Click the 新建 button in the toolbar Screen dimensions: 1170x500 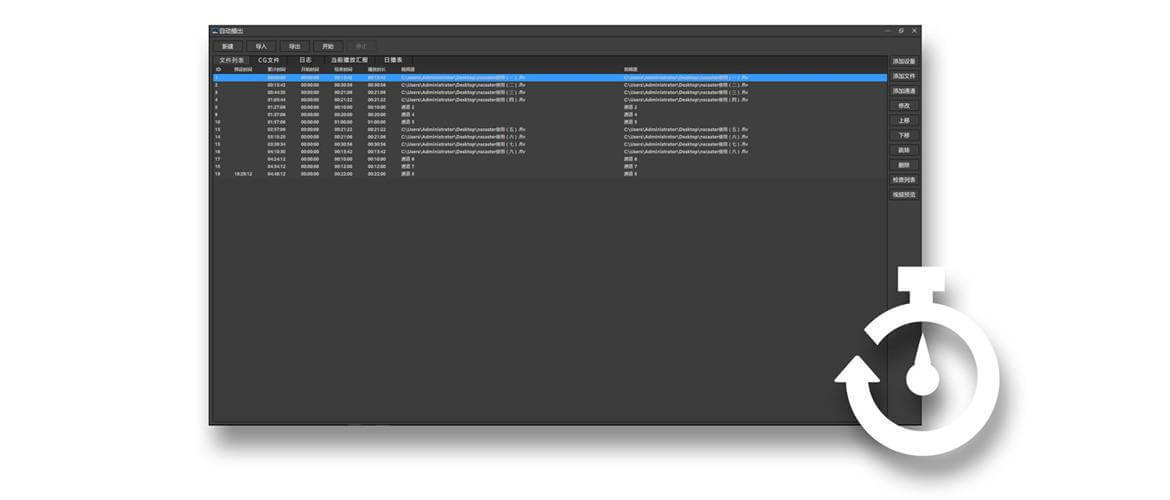pyautogui.click(x=228, y=46)
